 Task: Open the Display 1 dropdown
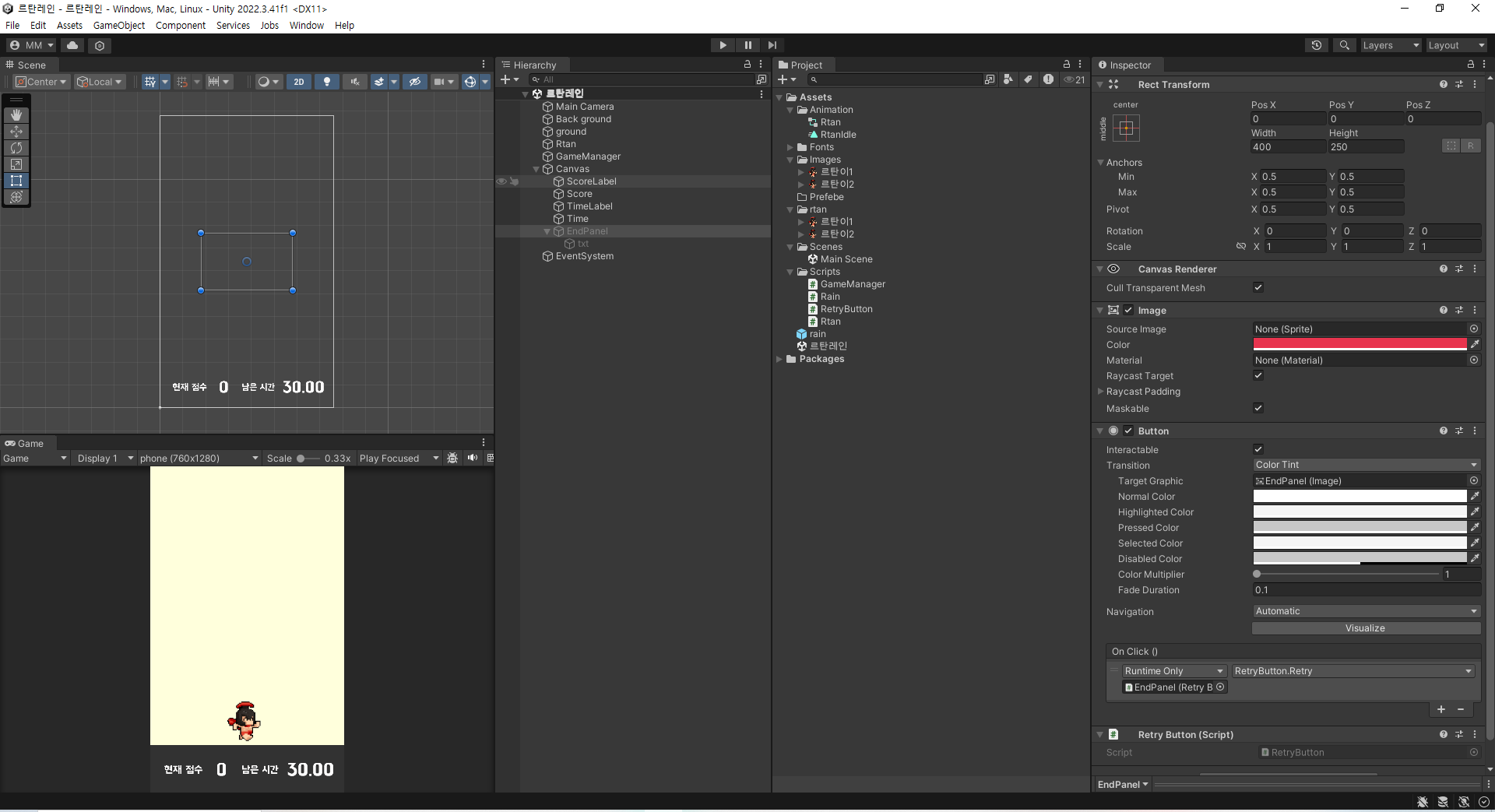pyautogui.click(x=105, y=458)
